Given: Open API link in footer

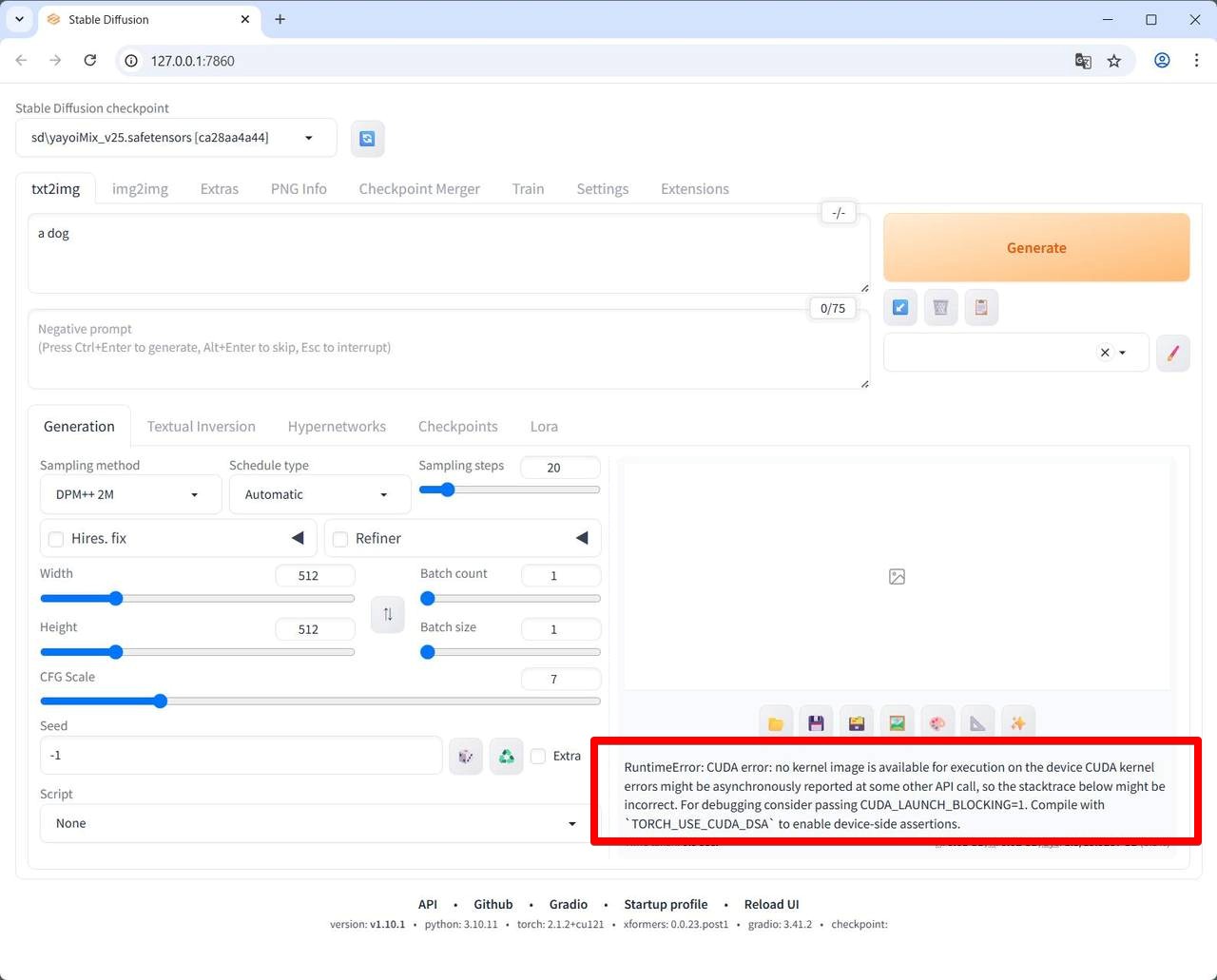Looking at the screenshot, I should (428, 904).
